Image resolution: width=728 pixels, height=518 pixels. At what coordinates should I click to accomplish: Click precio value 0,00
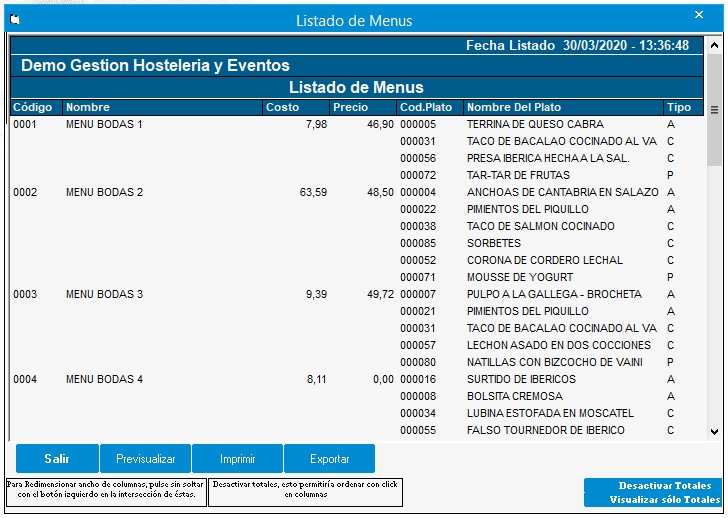point(384,379)
